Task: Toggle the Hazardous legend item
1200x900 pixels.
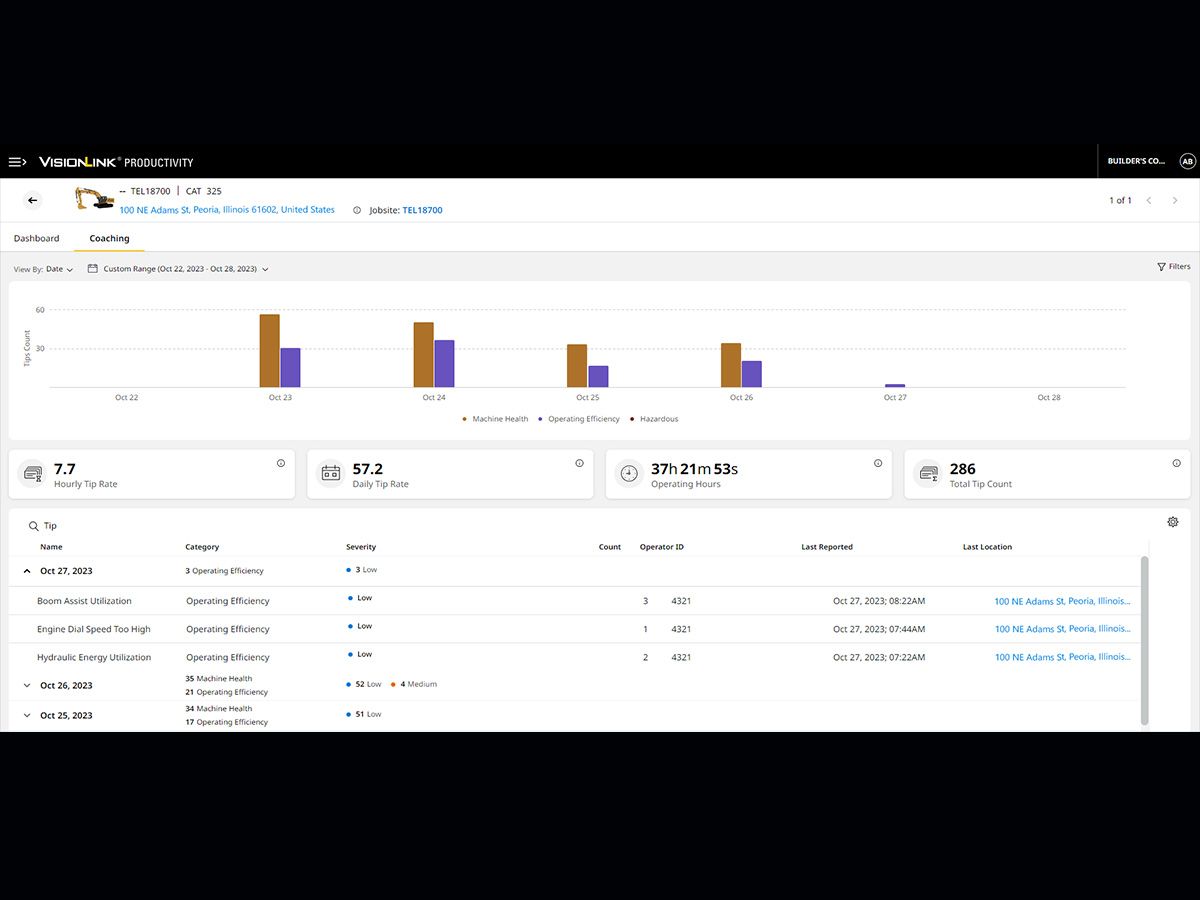Action: [658, 419]
